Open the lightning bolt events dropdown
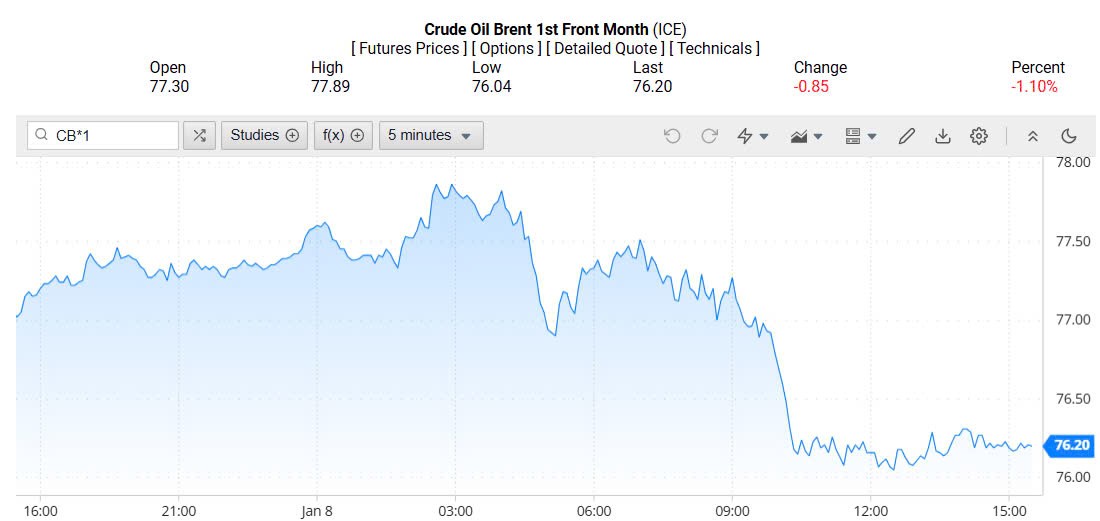Image resolution: width=1100 pixels, height=521 pixels. (753, 136)
